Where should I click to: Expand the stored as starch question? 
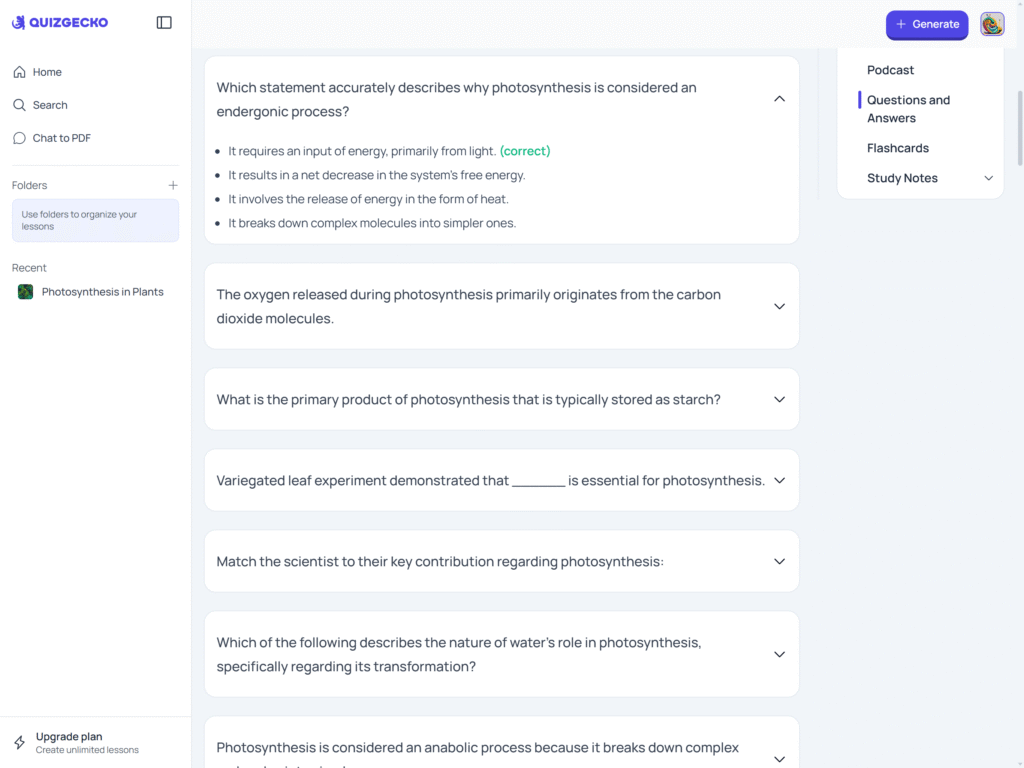coord(779,400)
